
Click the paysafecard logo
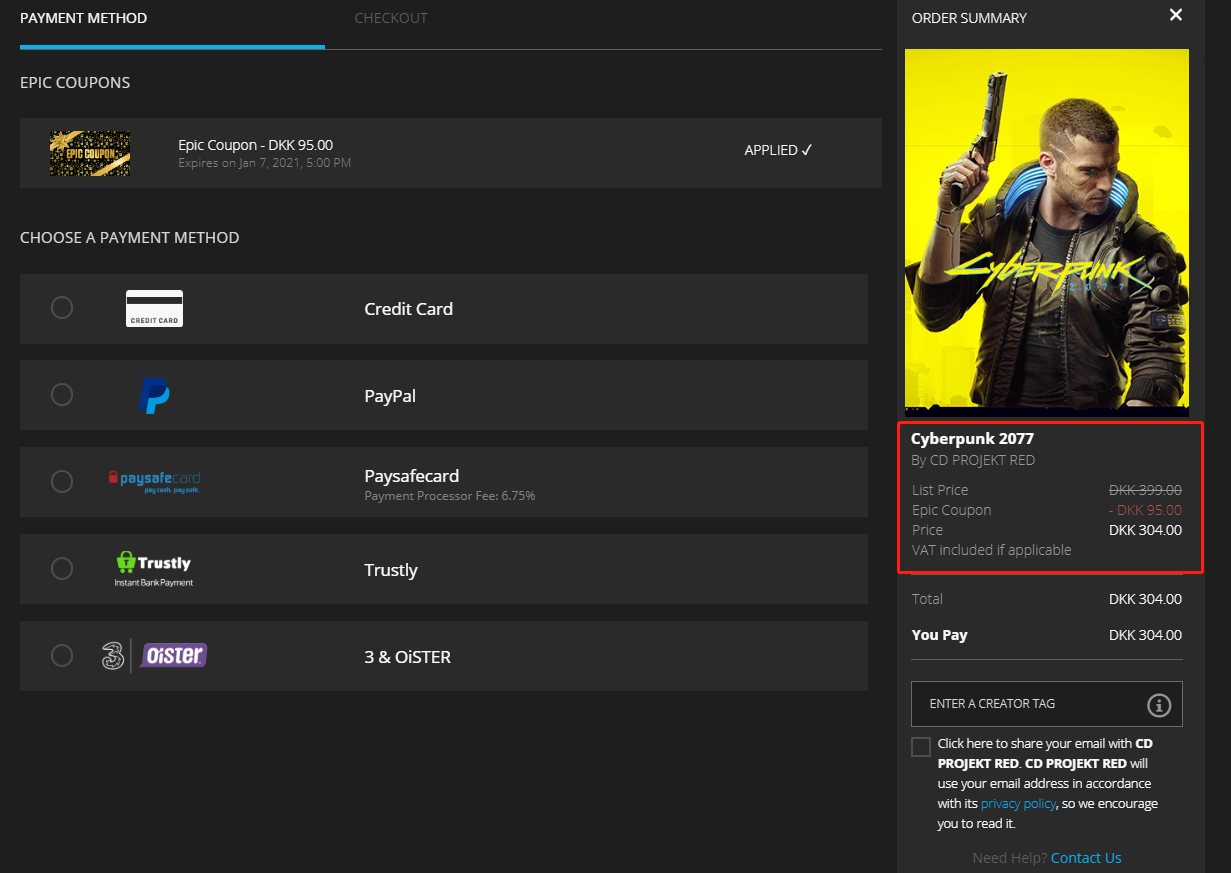click(x=154, y=481)
